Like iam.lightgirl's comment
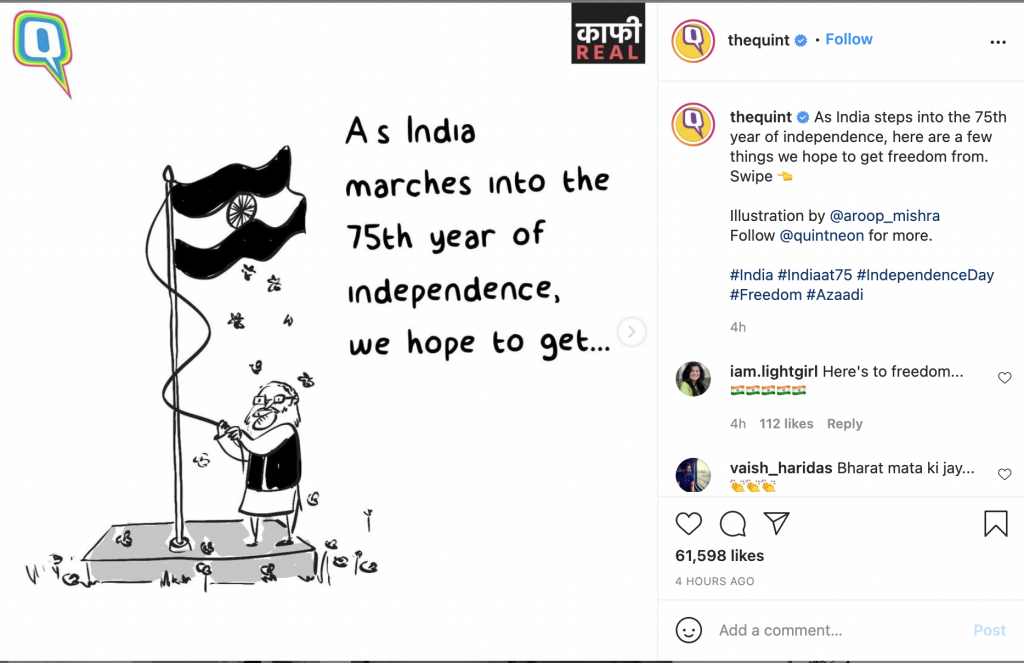1024x663 pixels. click(x=1004, y=378)
